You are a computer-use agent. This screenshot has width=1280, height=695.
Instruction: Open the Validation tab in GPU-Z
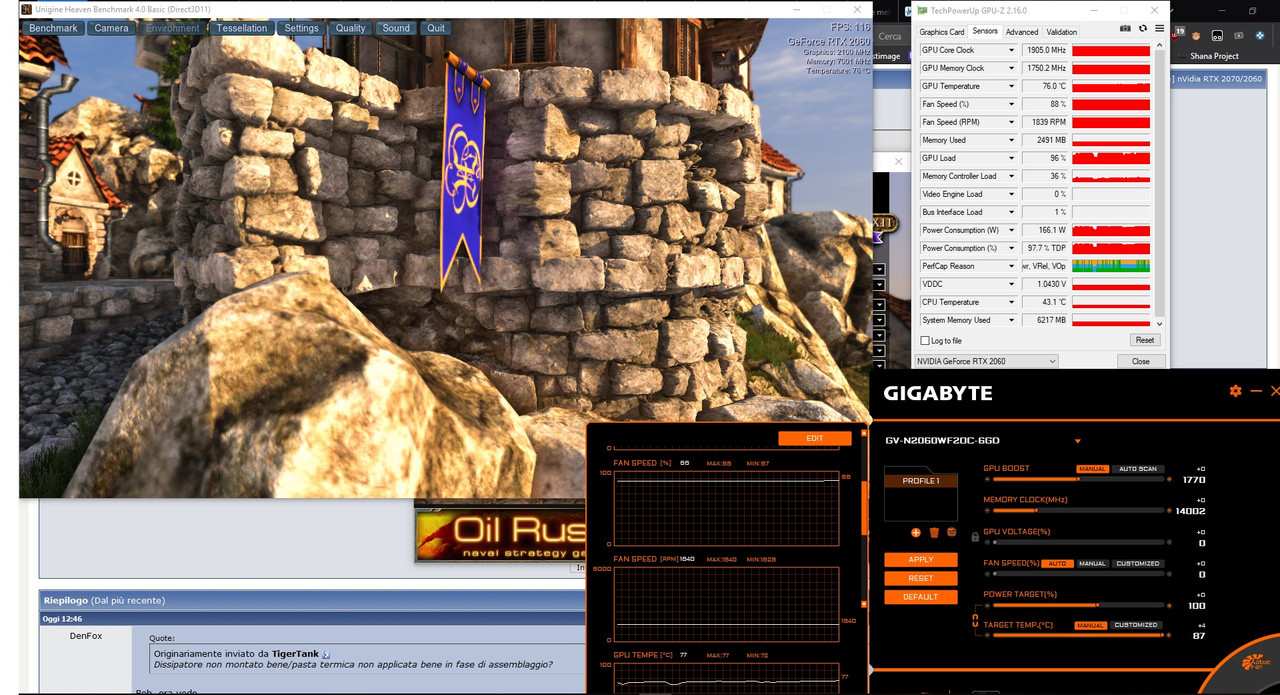[1061, 32]
